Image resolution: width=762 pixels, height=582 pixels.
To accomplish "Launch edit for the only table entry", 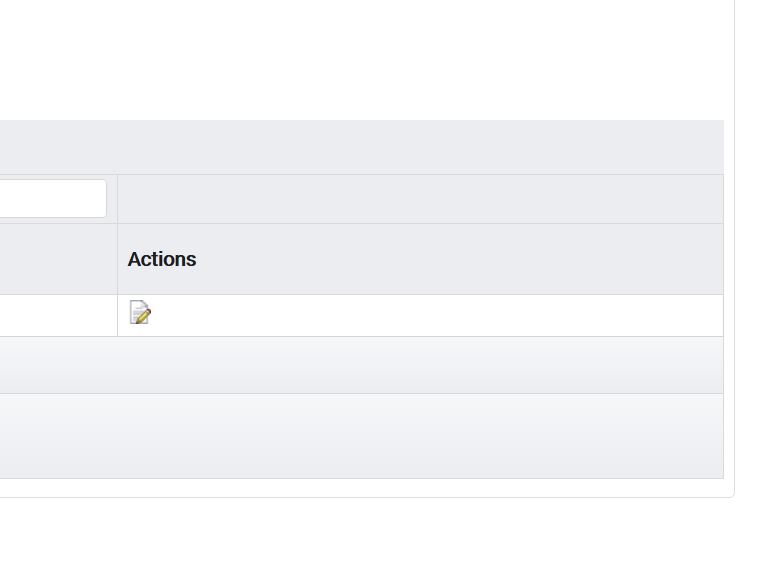I will point(140,312).
